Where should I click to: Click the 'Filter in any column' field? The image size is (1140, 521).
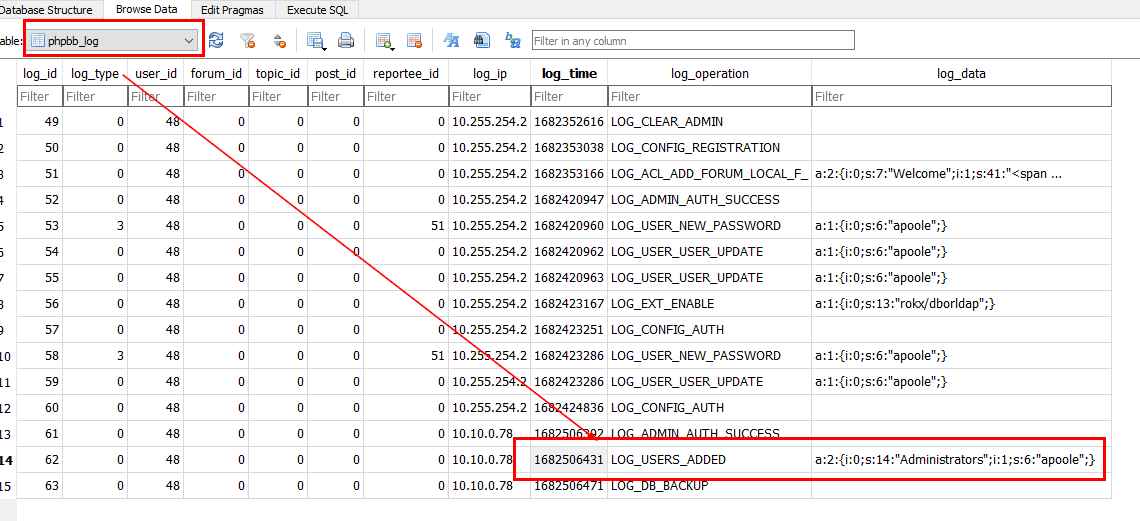coord(692,41)
